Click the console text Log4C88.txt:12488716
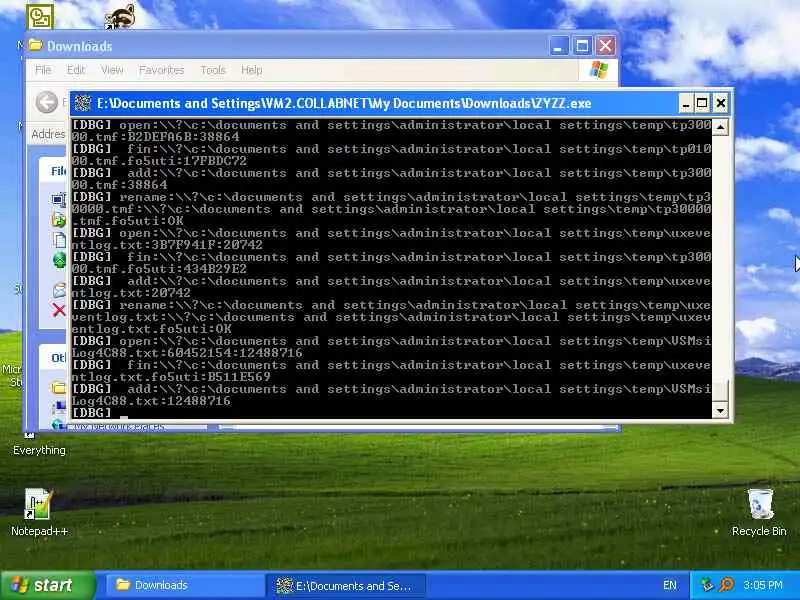 [151, 401]
